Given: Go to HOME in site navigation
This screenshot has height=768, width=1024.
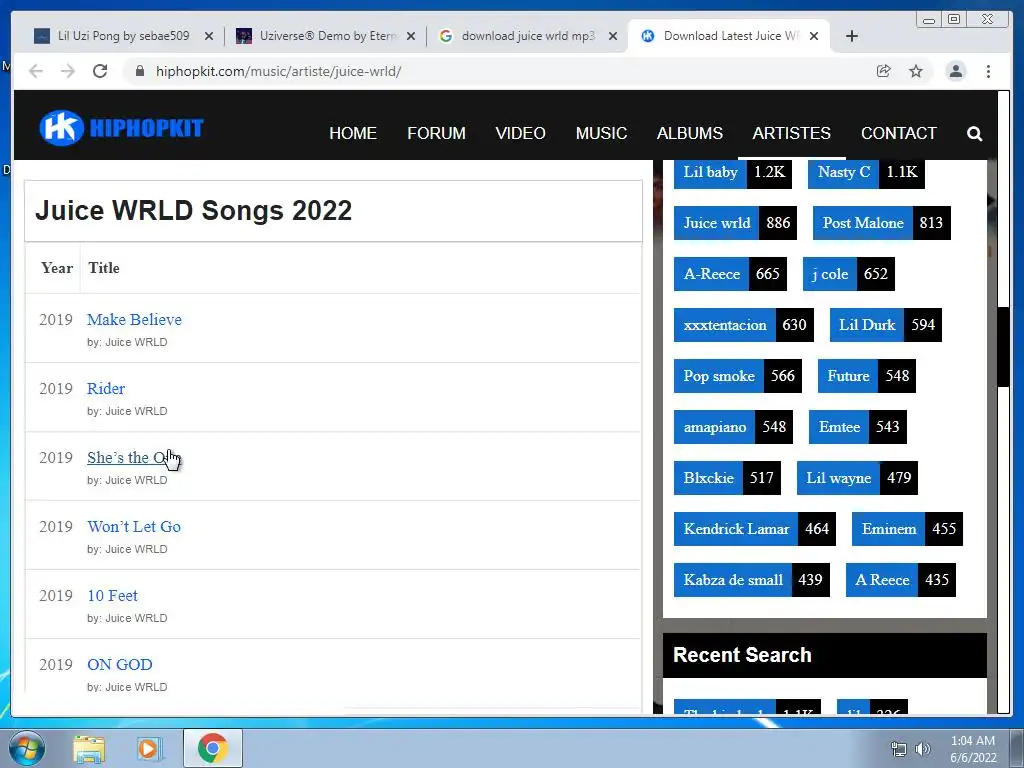Looking at the screenshot, I should pos(353,133).
